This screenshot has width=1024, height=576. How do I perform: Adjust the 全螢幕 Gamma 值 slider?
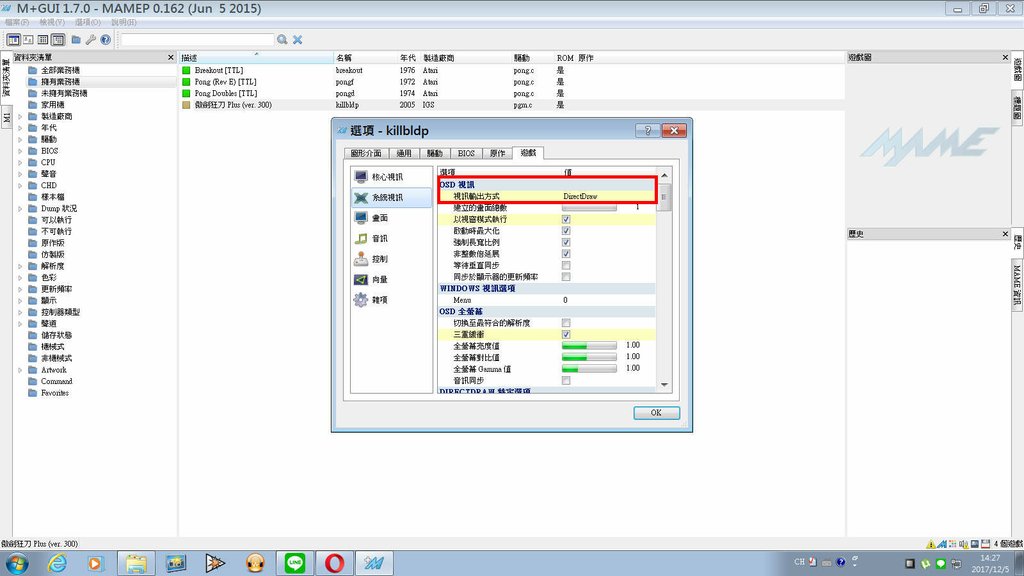click(x=589, y=368)
